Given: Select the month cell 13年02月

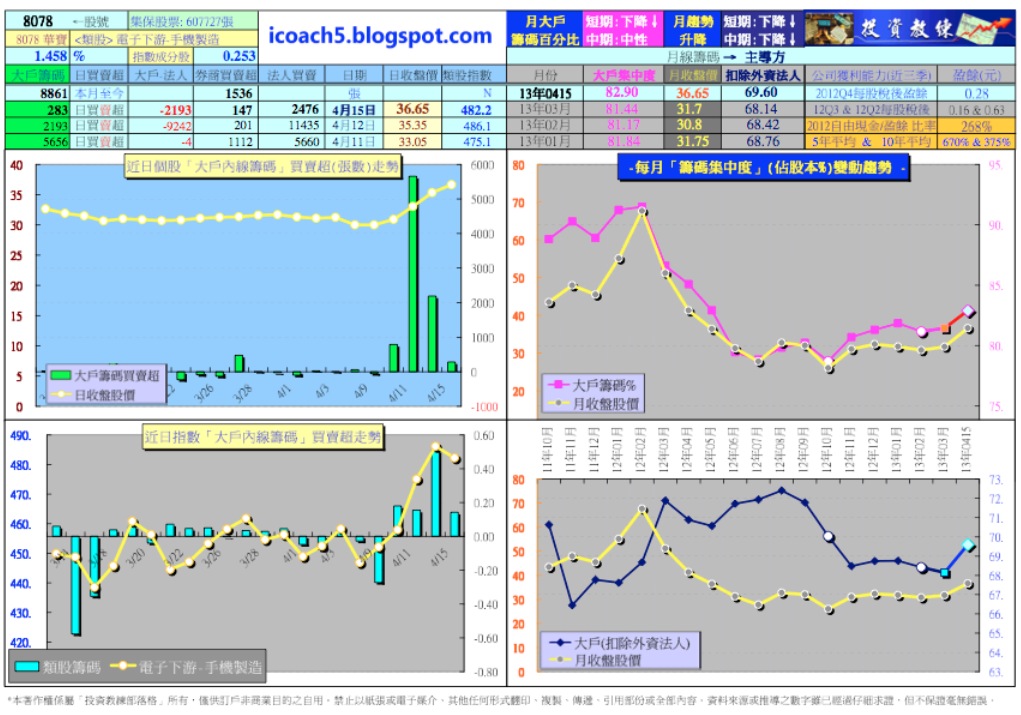Looking at the screenshot, I should pos(545,125).
